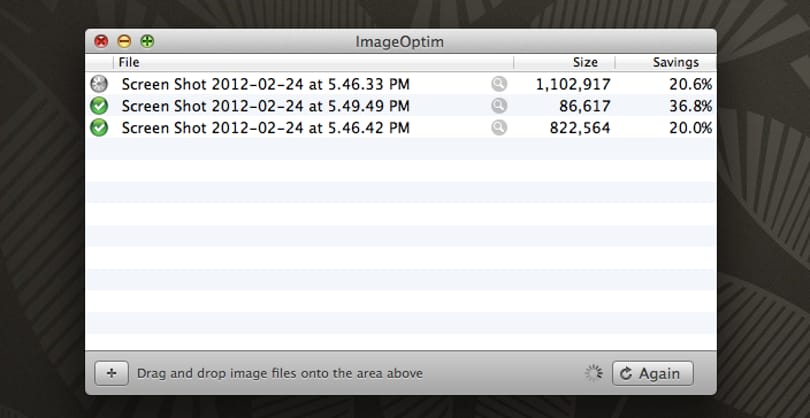Click the size value 1,102,917

pos(573,84)
